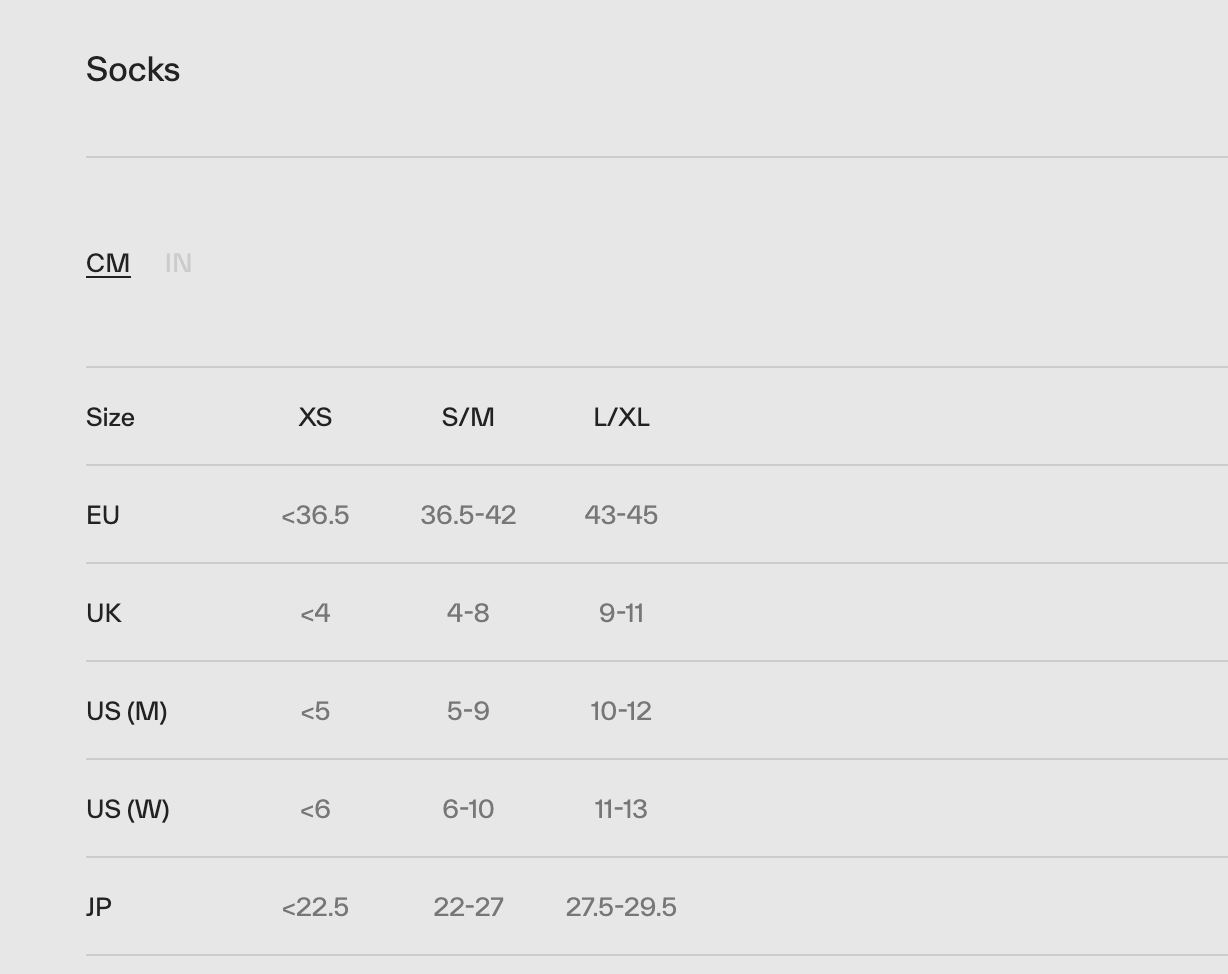The height and width of the screenshot is (974, 1228).
Task: Click UK value 4-8
Action: [x=468, y=613]
